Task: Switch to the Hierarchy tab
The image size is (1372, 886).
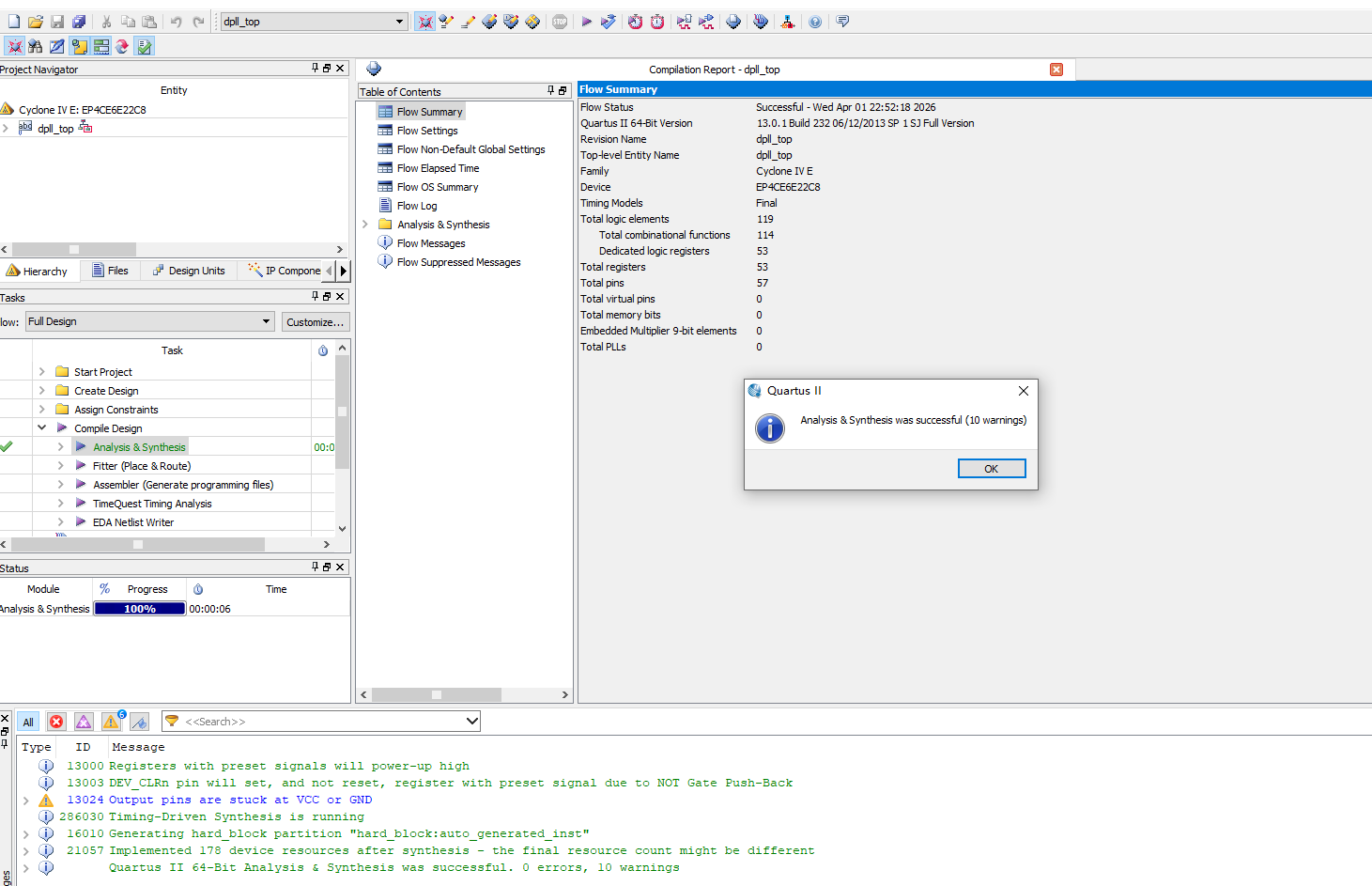Action: coord(38,271)
